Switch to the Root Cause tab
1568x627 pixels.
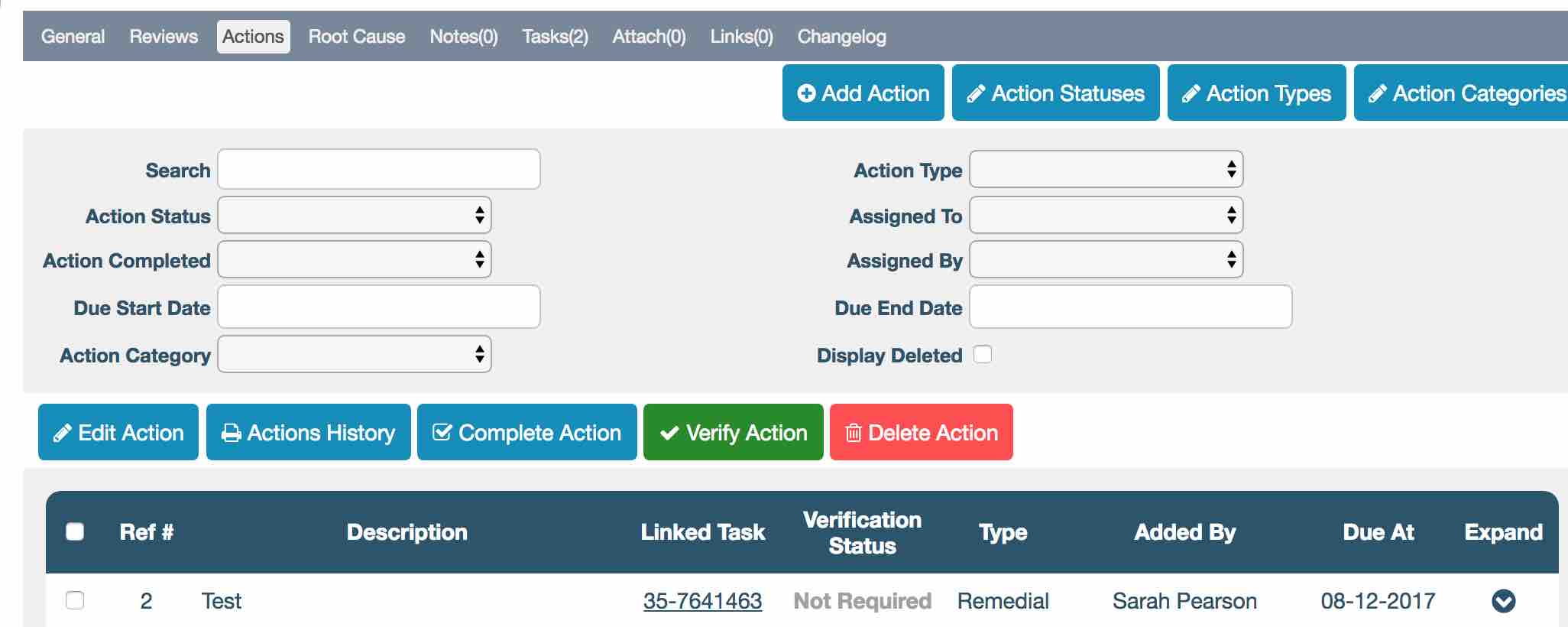(357, 37)
